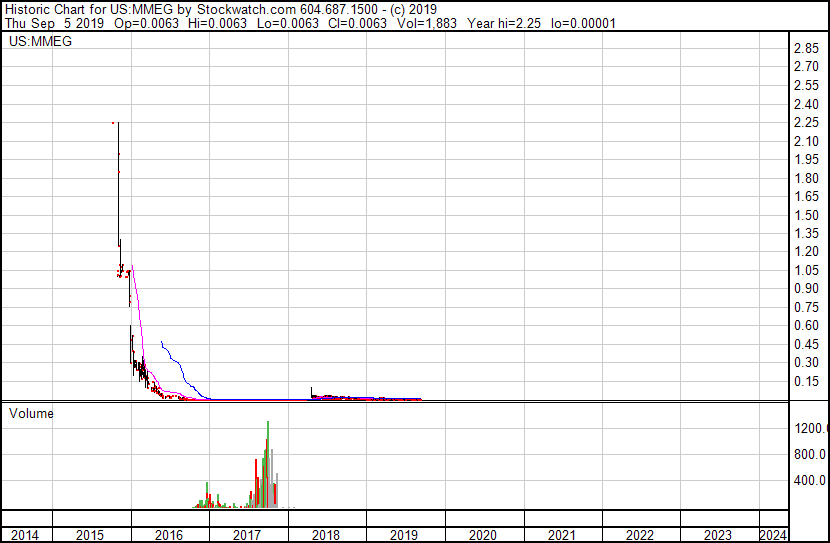This screenshot has height=543, width=830.
Task: Select the 2014 year label on axis
Action: [25, 535]
